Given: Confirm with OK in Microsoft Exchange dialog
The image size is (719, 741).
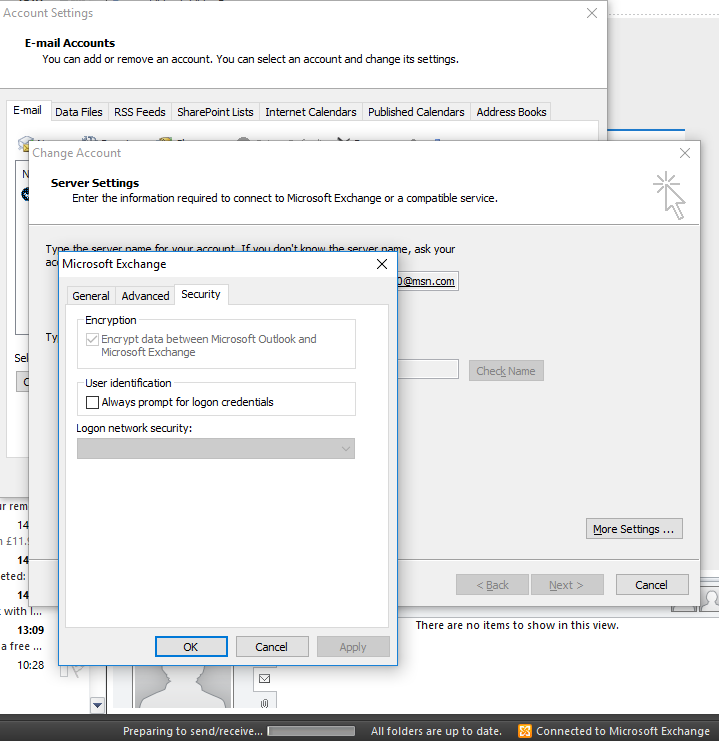Looking at the screenshot, I should coord(191,646).
